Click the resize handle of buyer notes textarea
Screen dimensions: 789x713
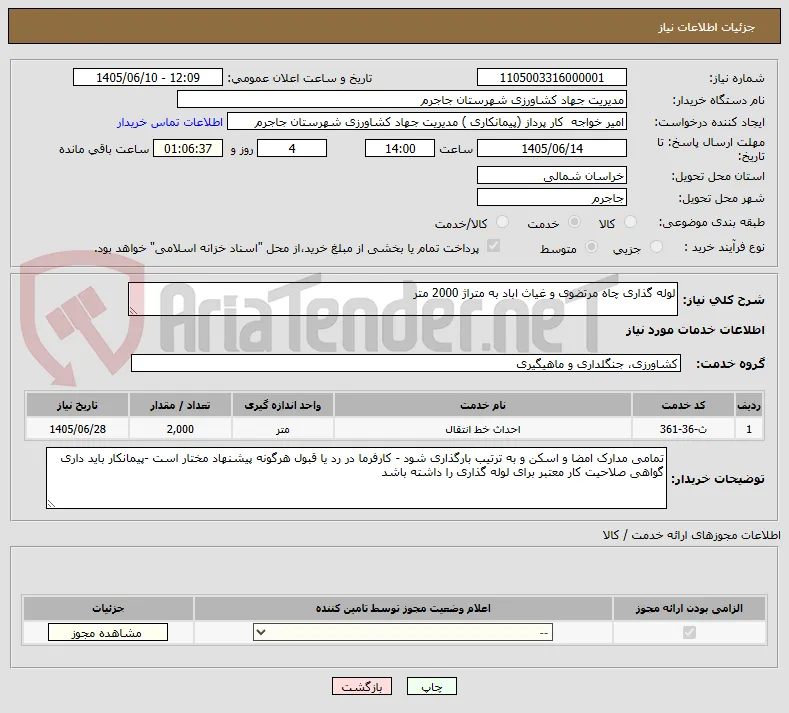(x=51, y=504)
